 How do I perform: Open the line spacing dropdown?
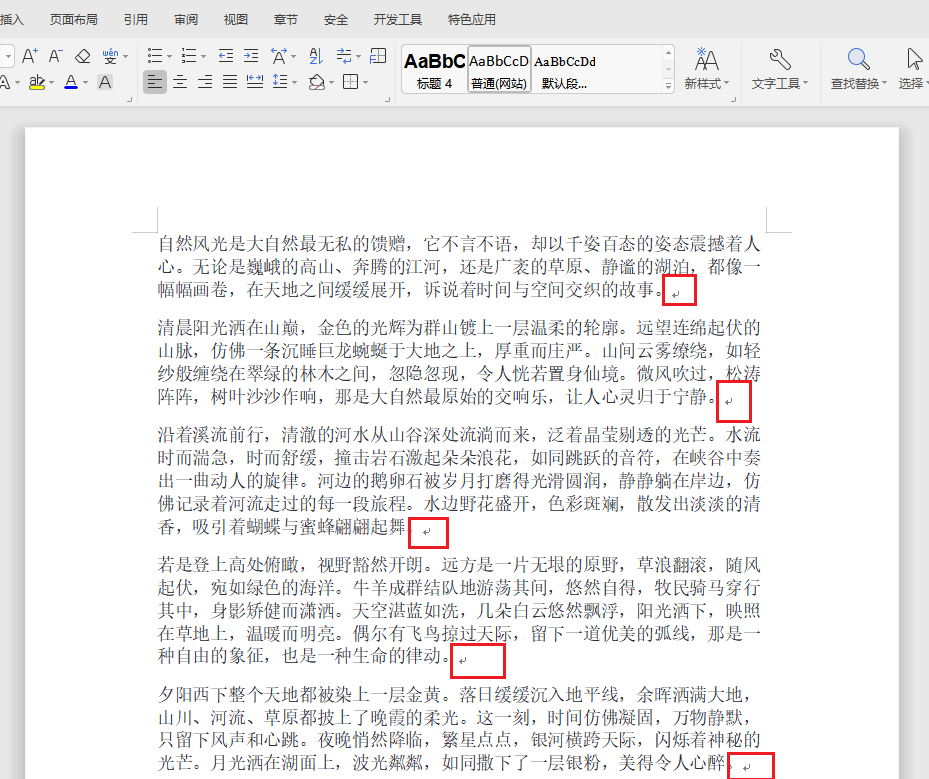294,81
